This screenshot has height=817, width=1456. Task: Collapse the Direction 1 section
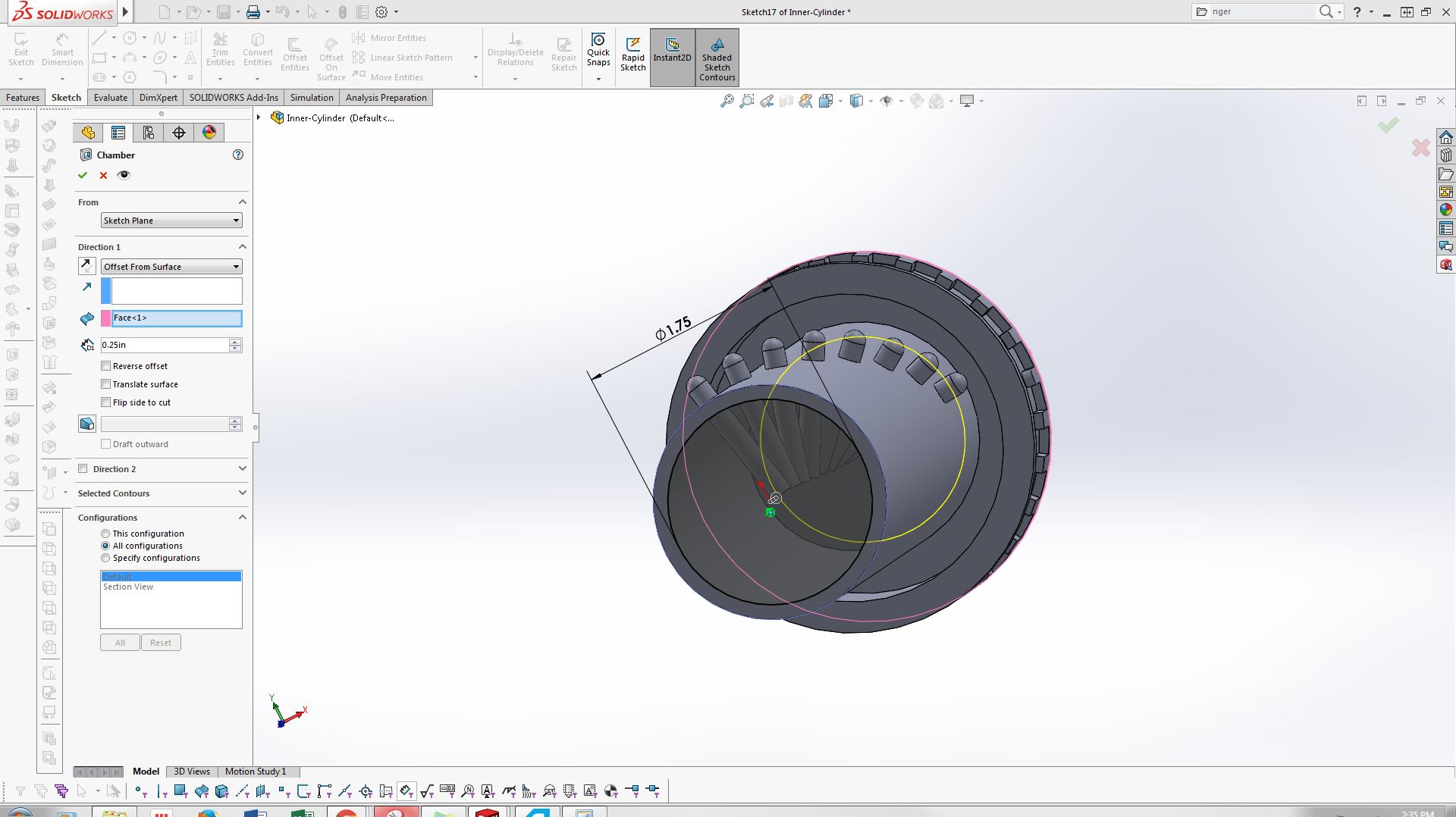pos(243,246)
